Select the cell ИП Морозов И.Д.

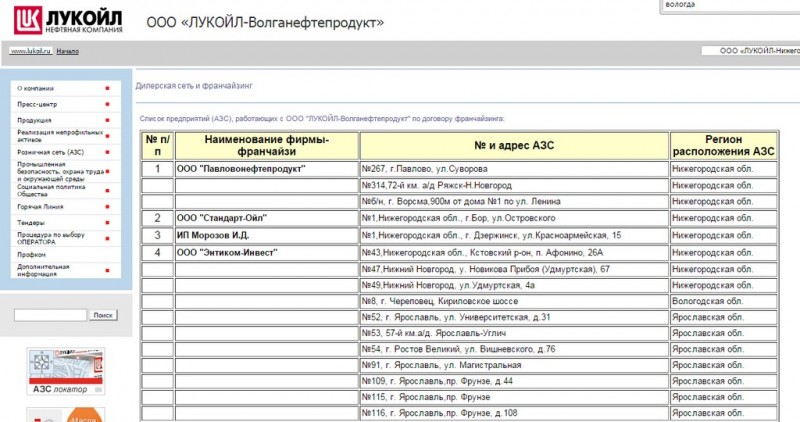coord(267,235)
